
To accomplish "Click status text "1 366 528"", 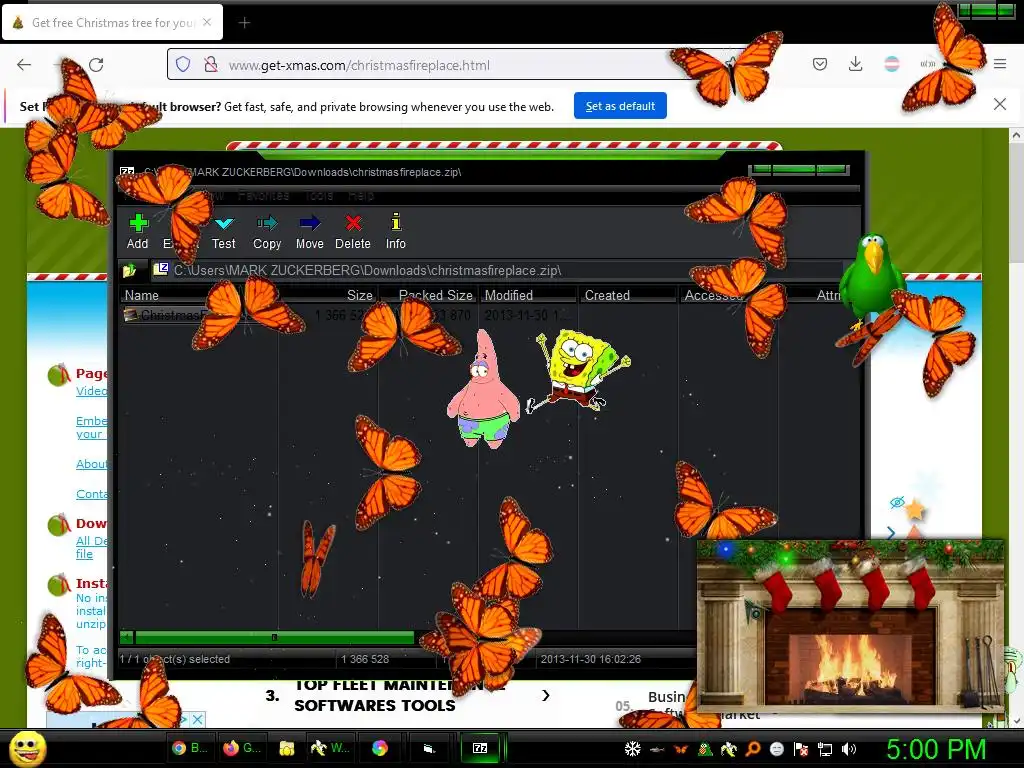I will tap(364, 659).
